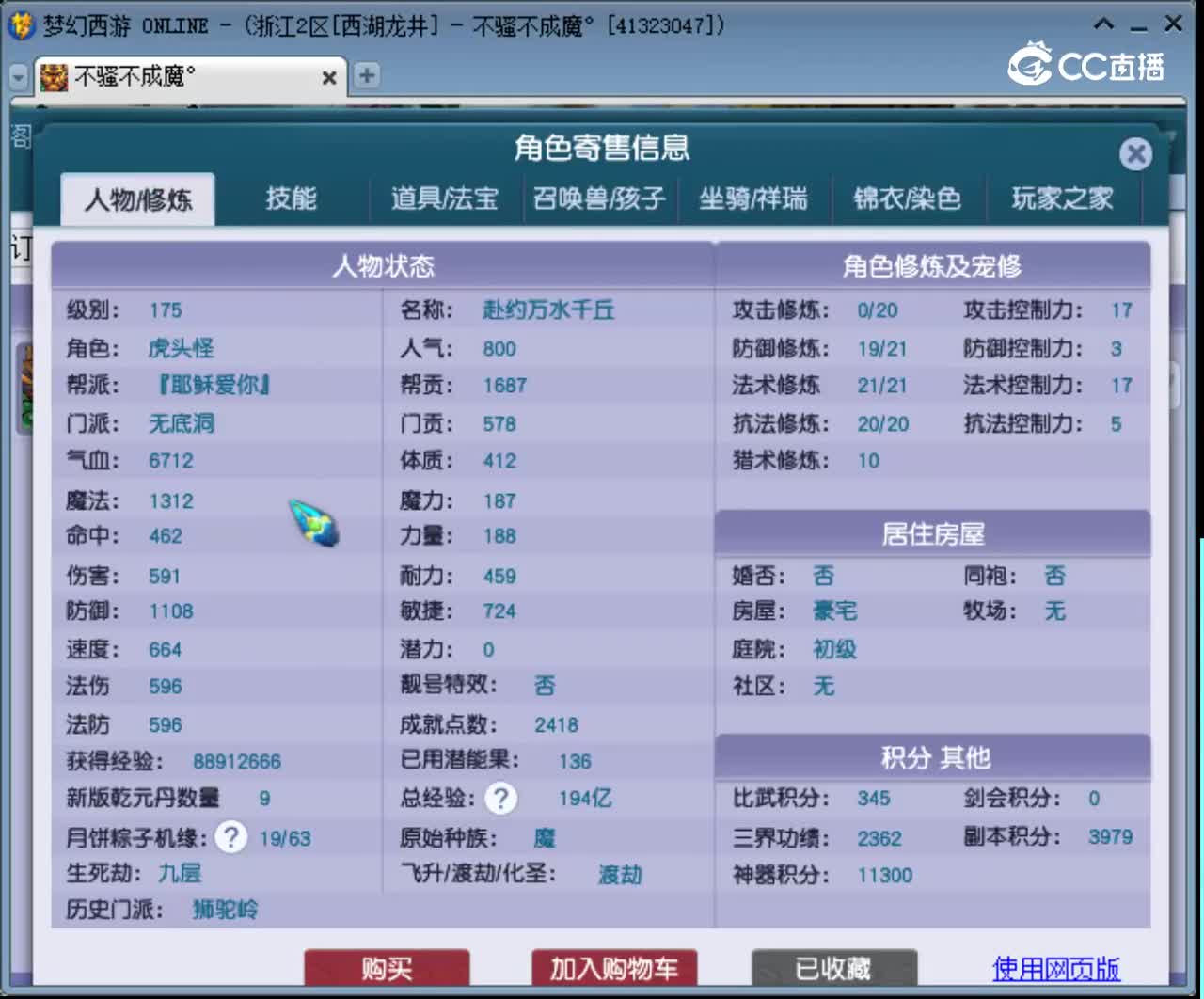Image resolution: width=1204 pixels, height=999 pixels.
Task: Click the 比武积分 value 345
Action: pyautogui.click(x=874, y=799)
